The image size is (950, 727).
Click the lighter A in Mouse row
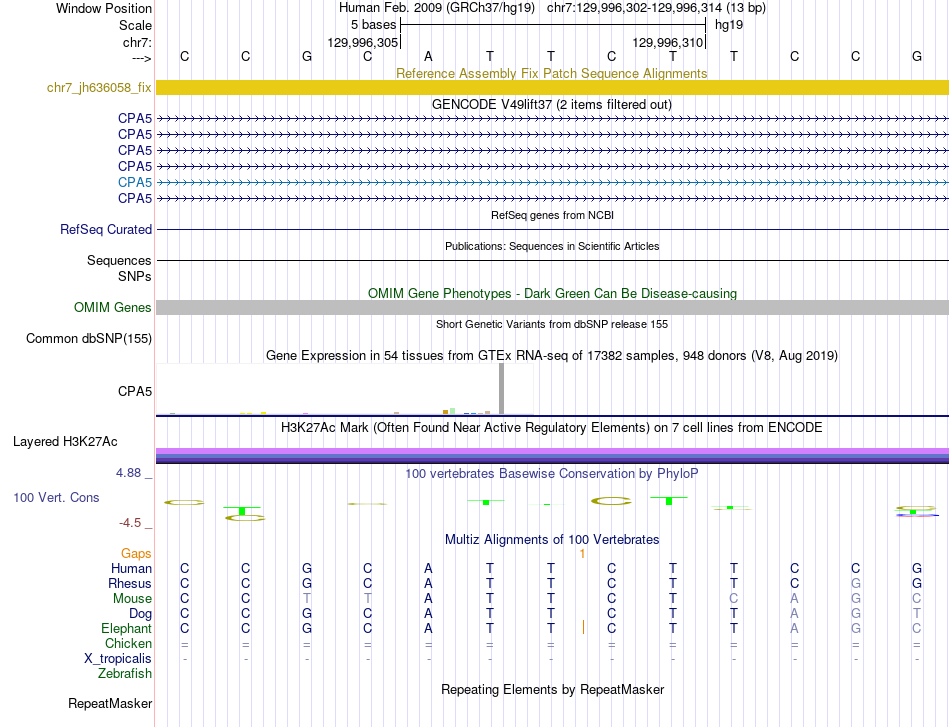click(794, 599)
